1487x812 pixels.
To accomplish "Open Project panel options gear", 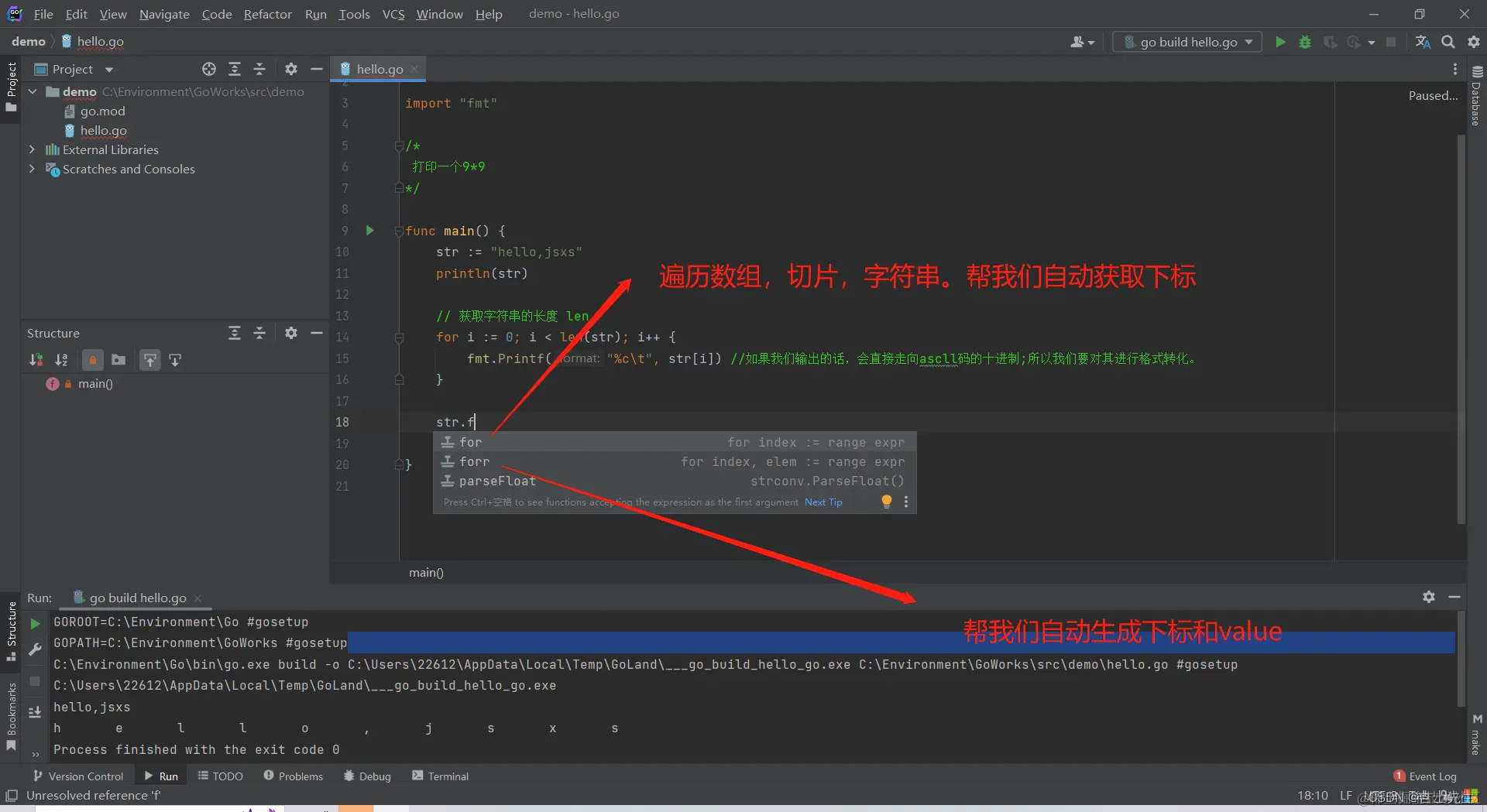I will pyautogui.click(x=291, y=69).
